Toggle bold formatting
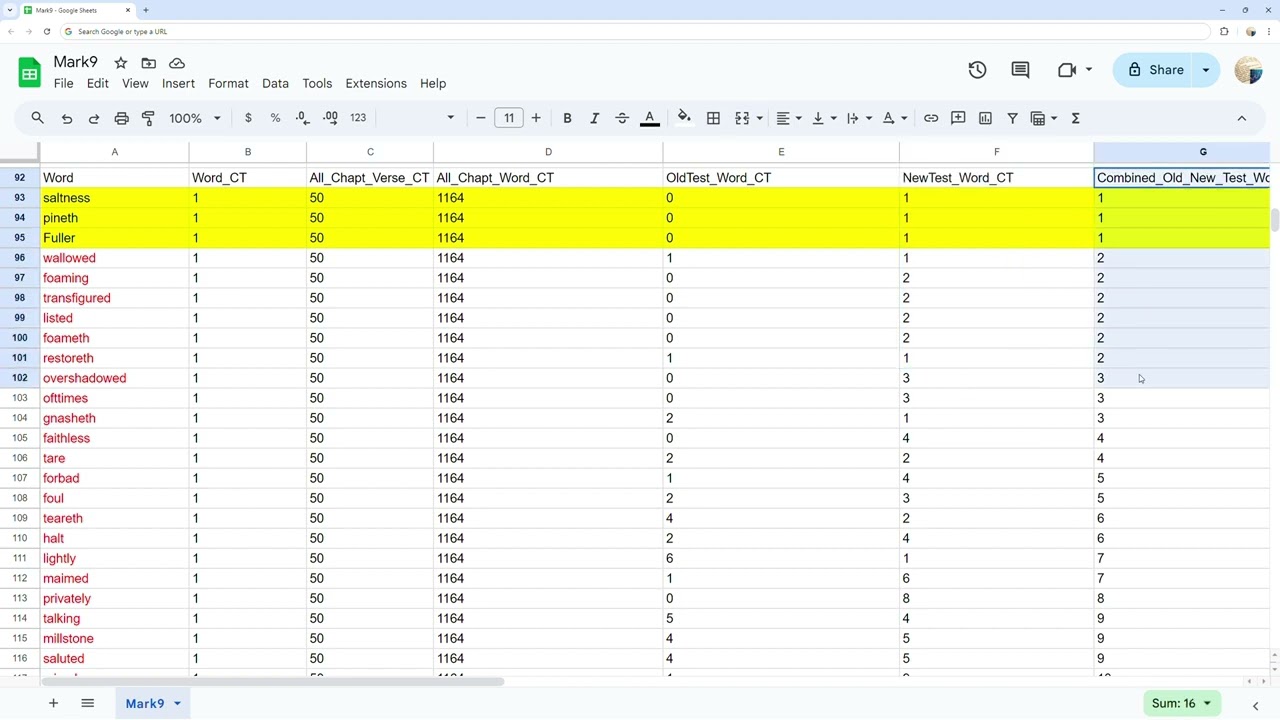 tap(567, 118)
